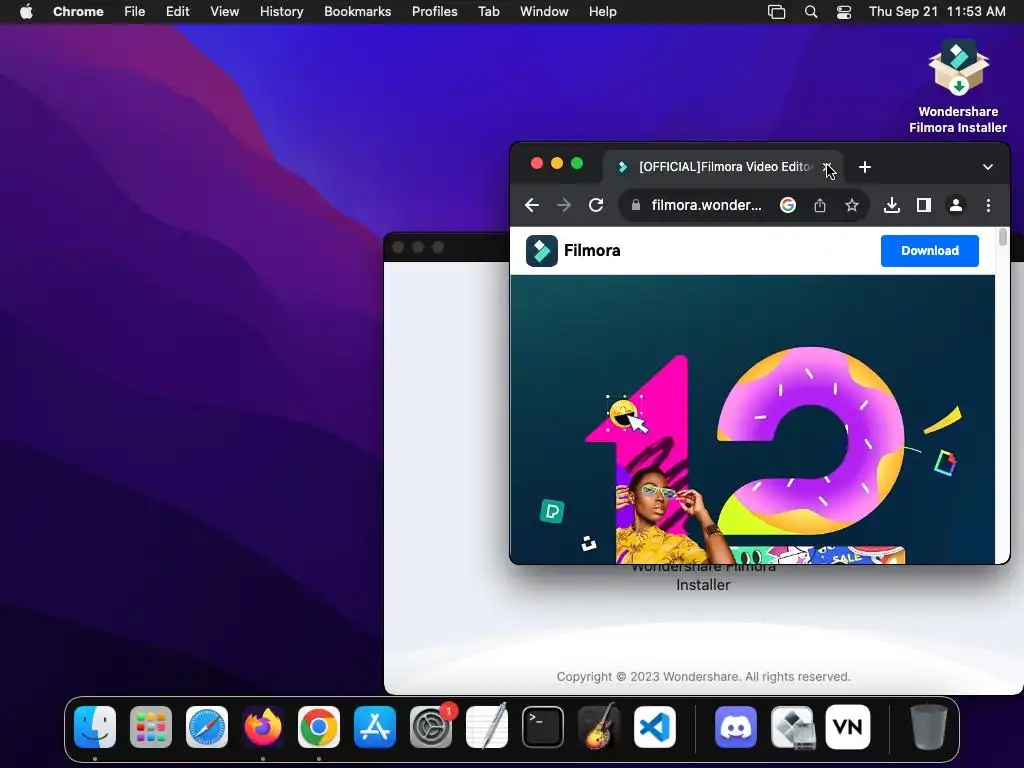Open the Window menu

click(544, 11)
